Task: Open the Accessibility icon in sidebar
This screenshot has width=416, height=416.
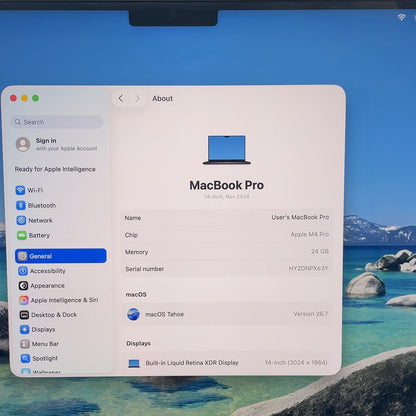Action: click(x=23, y=271)
